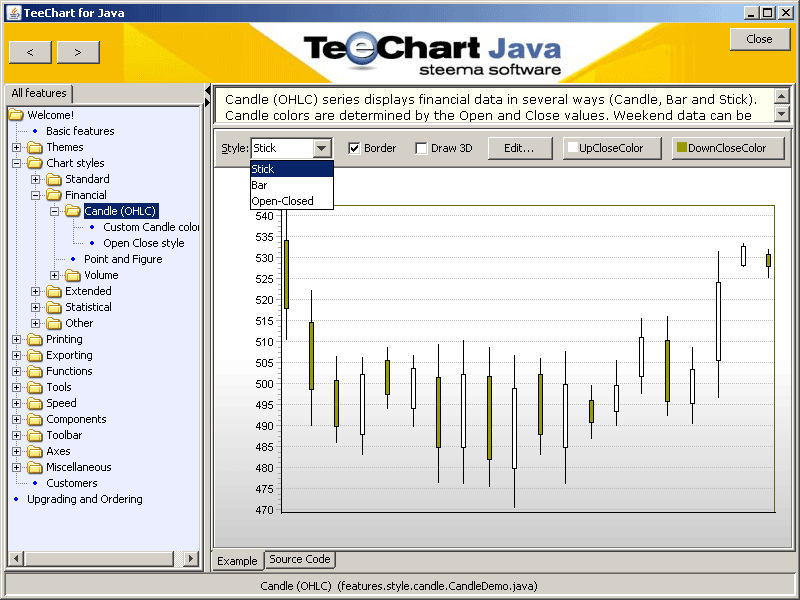Collapse the Financial tree node
This screenshot has width=800, height=600.
(x=35, y=195)
